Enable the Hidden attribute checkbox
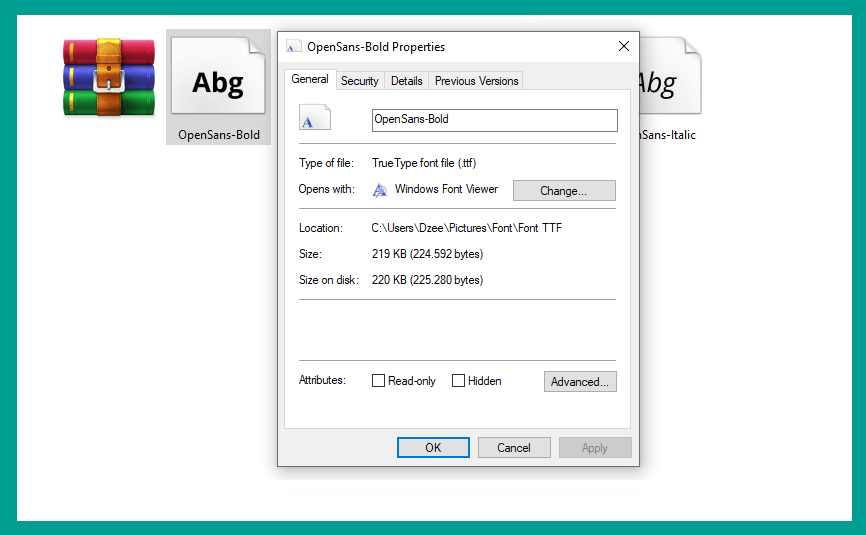 458,380
